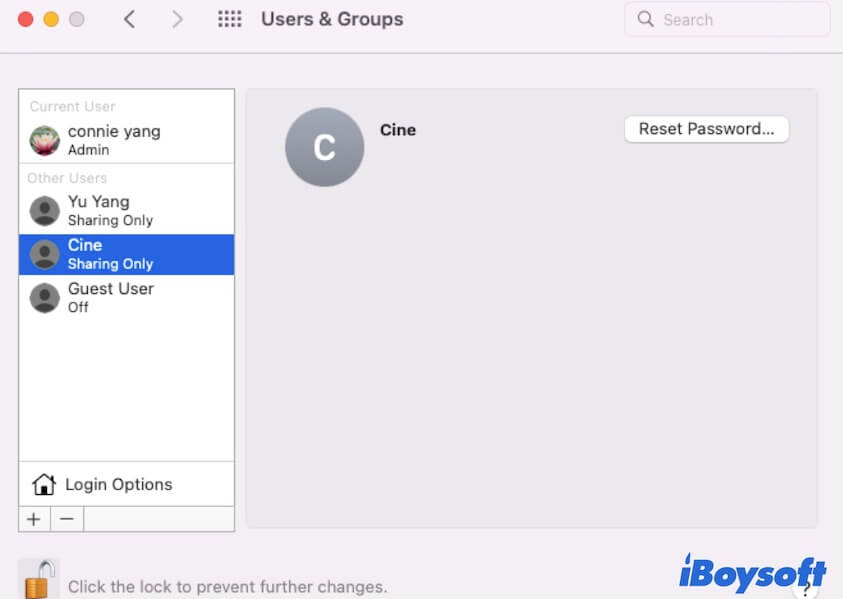Click the magnifying glass search icon
The image size is (843, 599).
click(x=646, y=19)
